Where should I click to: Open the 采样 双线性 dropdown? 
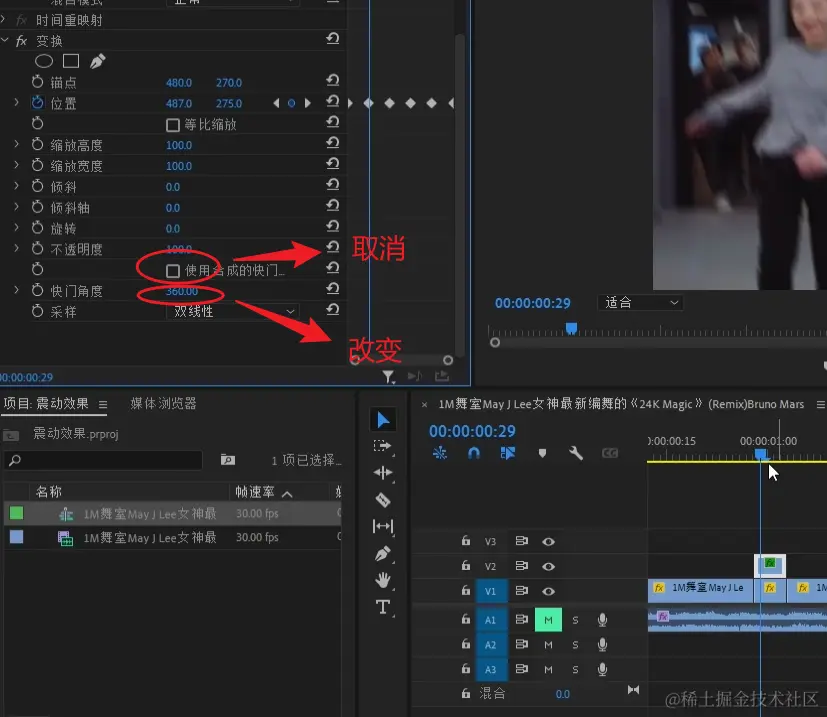233,311
